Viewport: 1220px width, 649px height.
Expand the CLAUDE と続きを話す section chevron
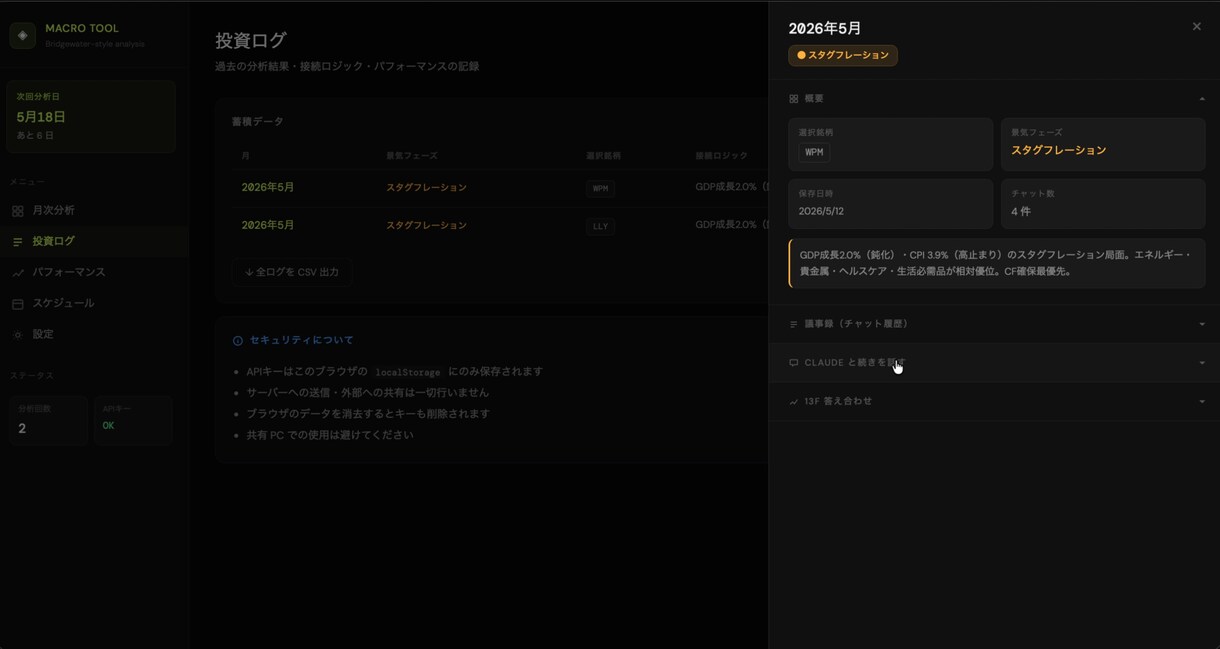[x=1202, y=363]
